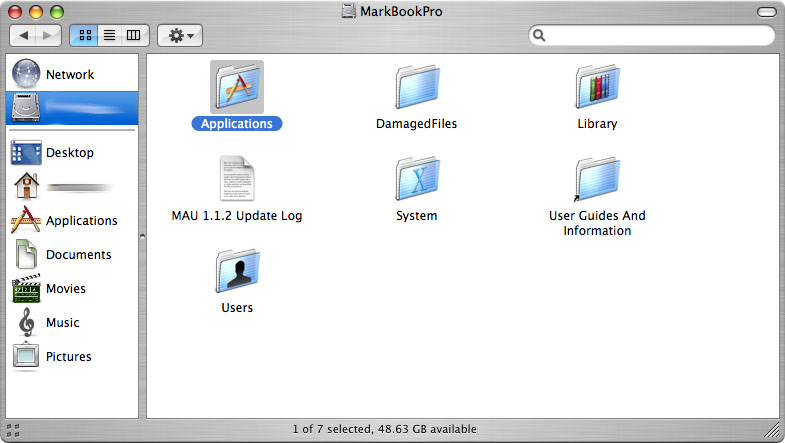Screen dimensions: 785x443
Task: Click the MarkBookPro disk icon in title bar
Action: (348, 11)
